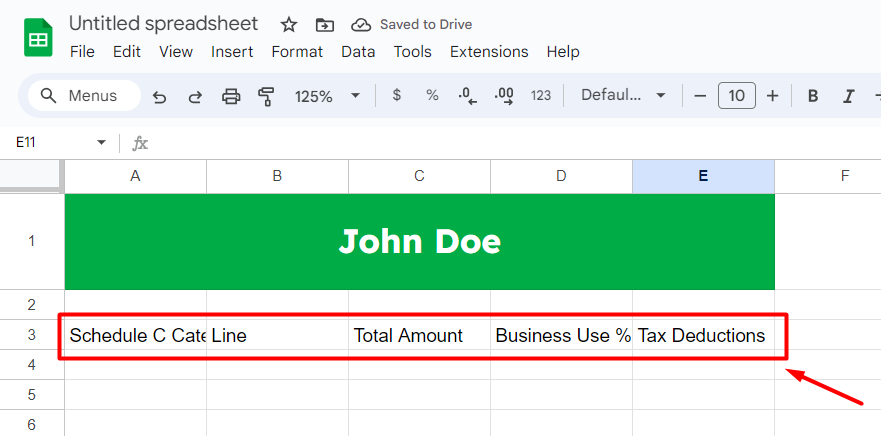The width and height of the screenshot is (881, 436).
Task: Open the zoom 125% dropdown
Action: pos(327,96)
